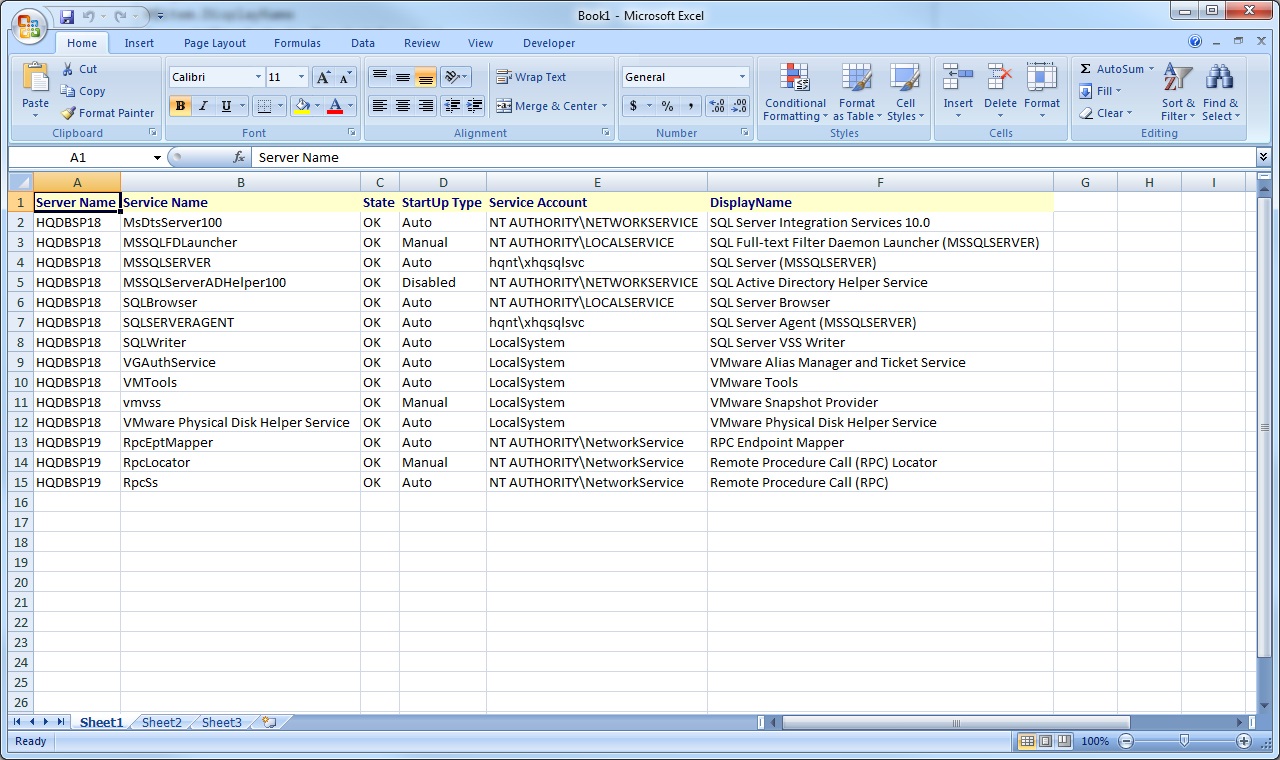Switch to Page Layout view in status bar

click(x=1045, y=741)
